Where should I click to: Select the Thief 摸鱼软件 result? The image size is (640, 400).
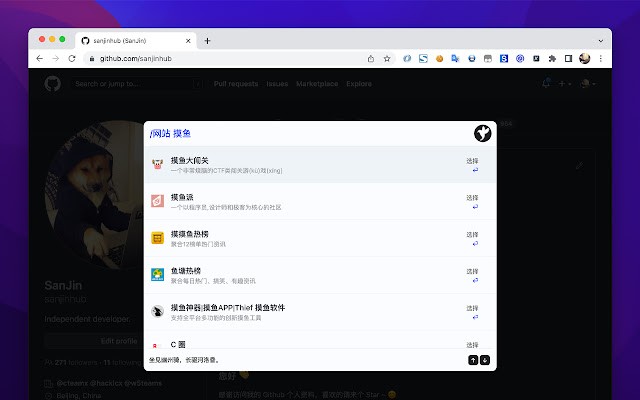tap(320, 311)
